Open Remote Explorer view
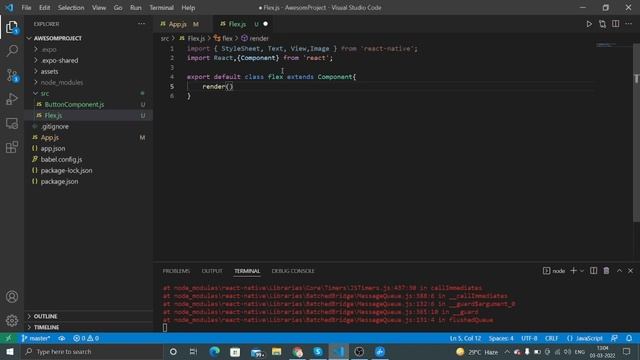Viewport: 640px width, 360px height. click(12, 123)
